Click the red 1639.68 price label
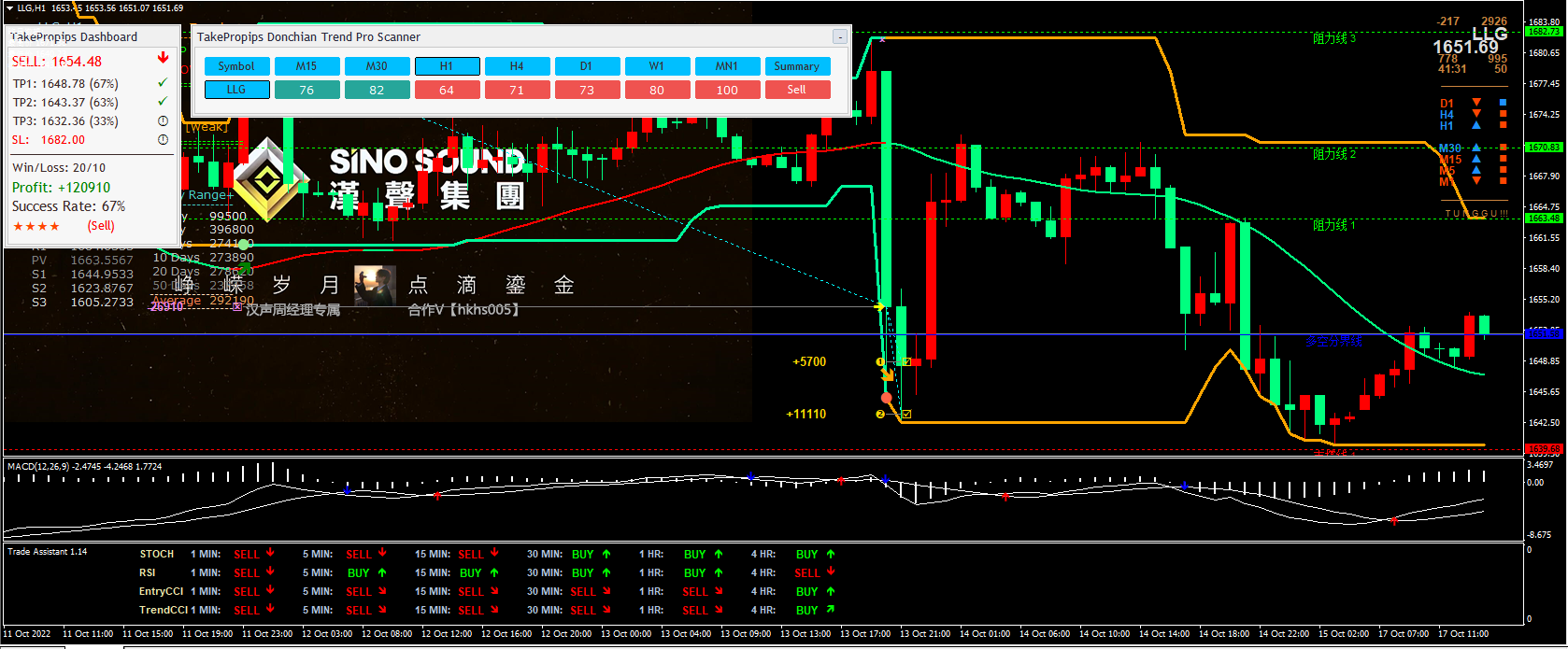Screen dimensions: 1568x649 pos(1544,449)
